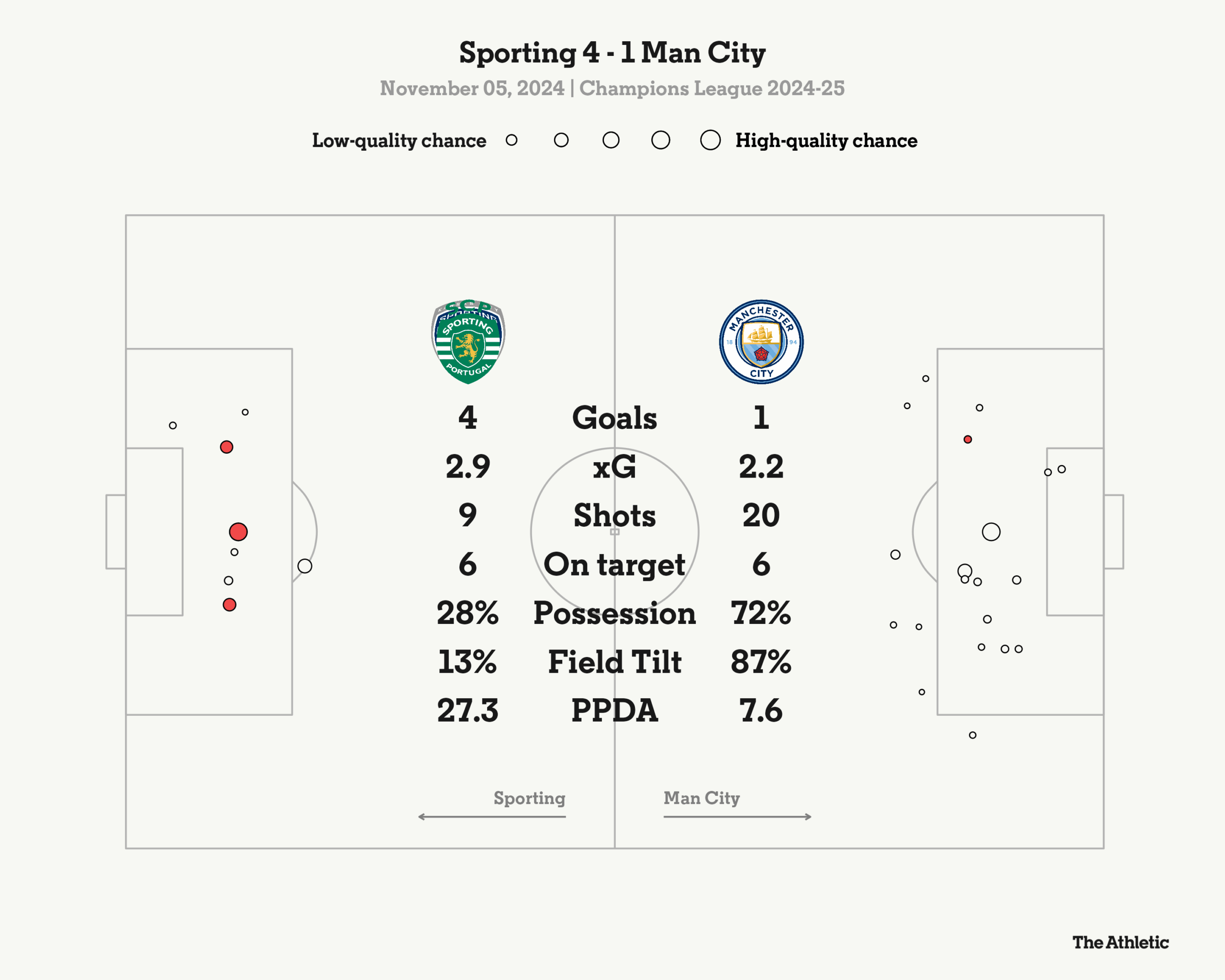Click the Sporting attacking direction arrow
The width and height of the screenshot is (1225, 980).
(x=491, y=817)
